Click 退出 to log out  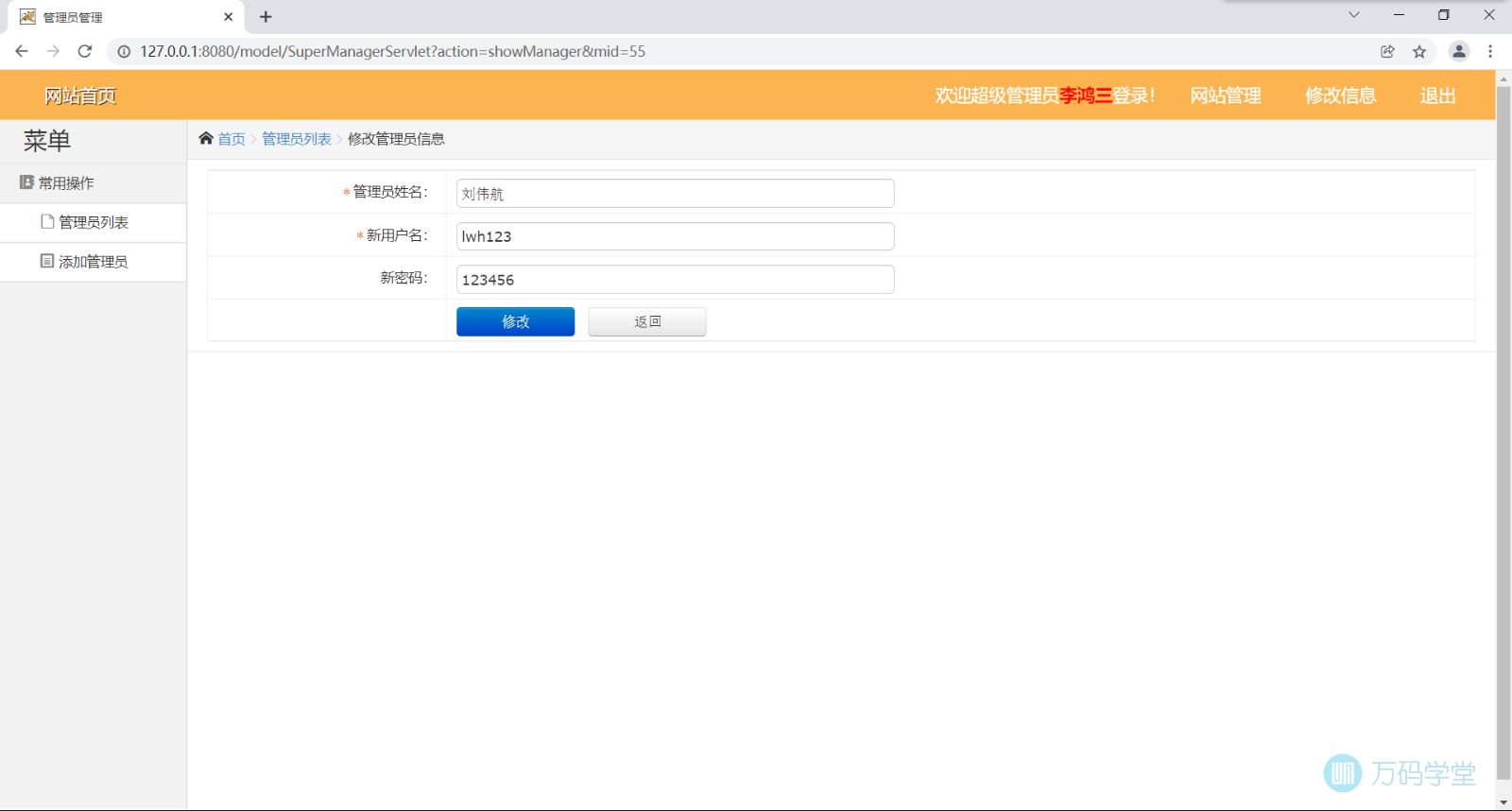tap(1438, 95)
